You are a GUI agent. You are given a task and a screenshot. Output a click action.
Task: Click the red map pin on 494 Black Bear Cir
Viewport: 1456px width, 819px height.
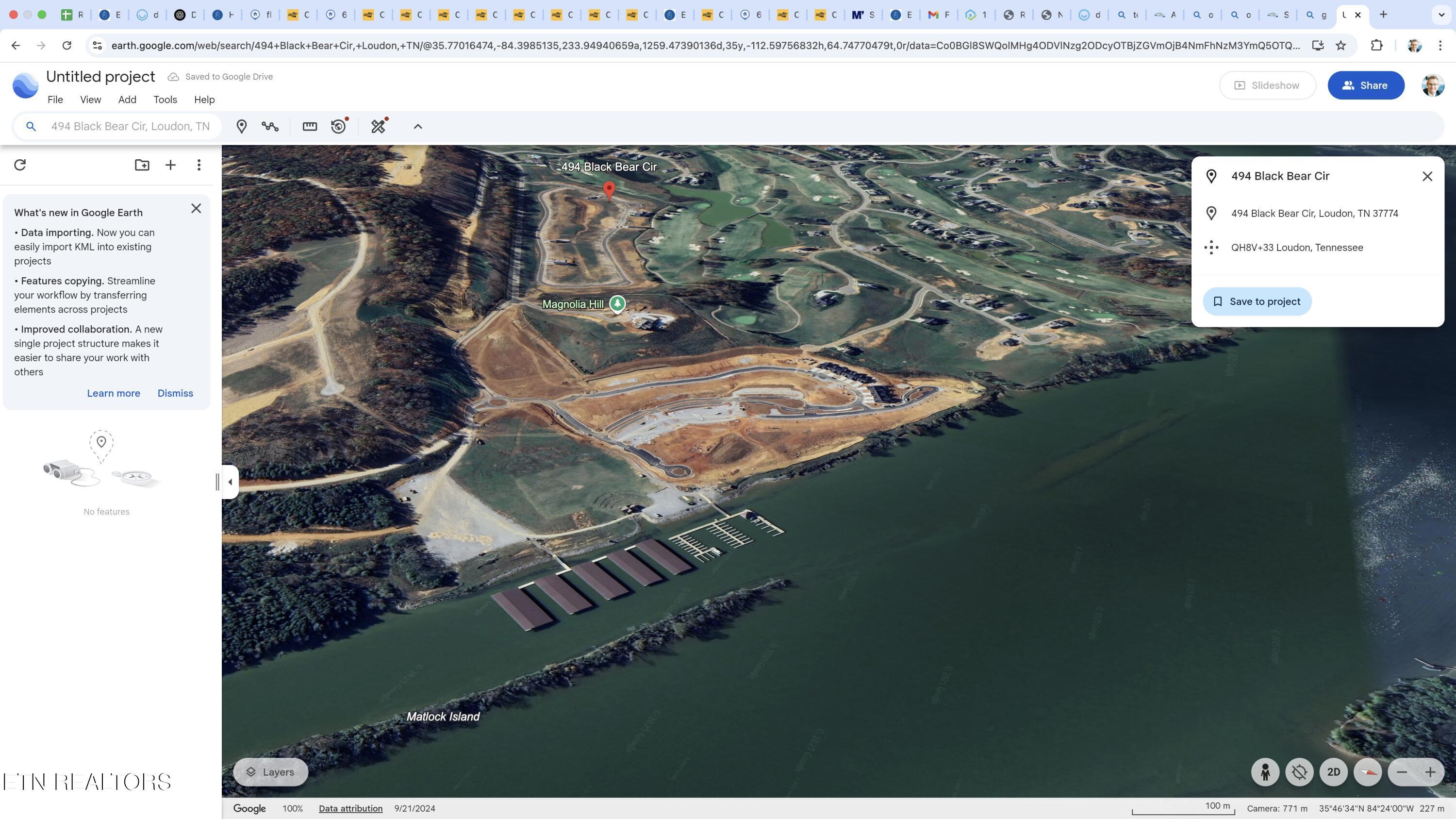609,190
